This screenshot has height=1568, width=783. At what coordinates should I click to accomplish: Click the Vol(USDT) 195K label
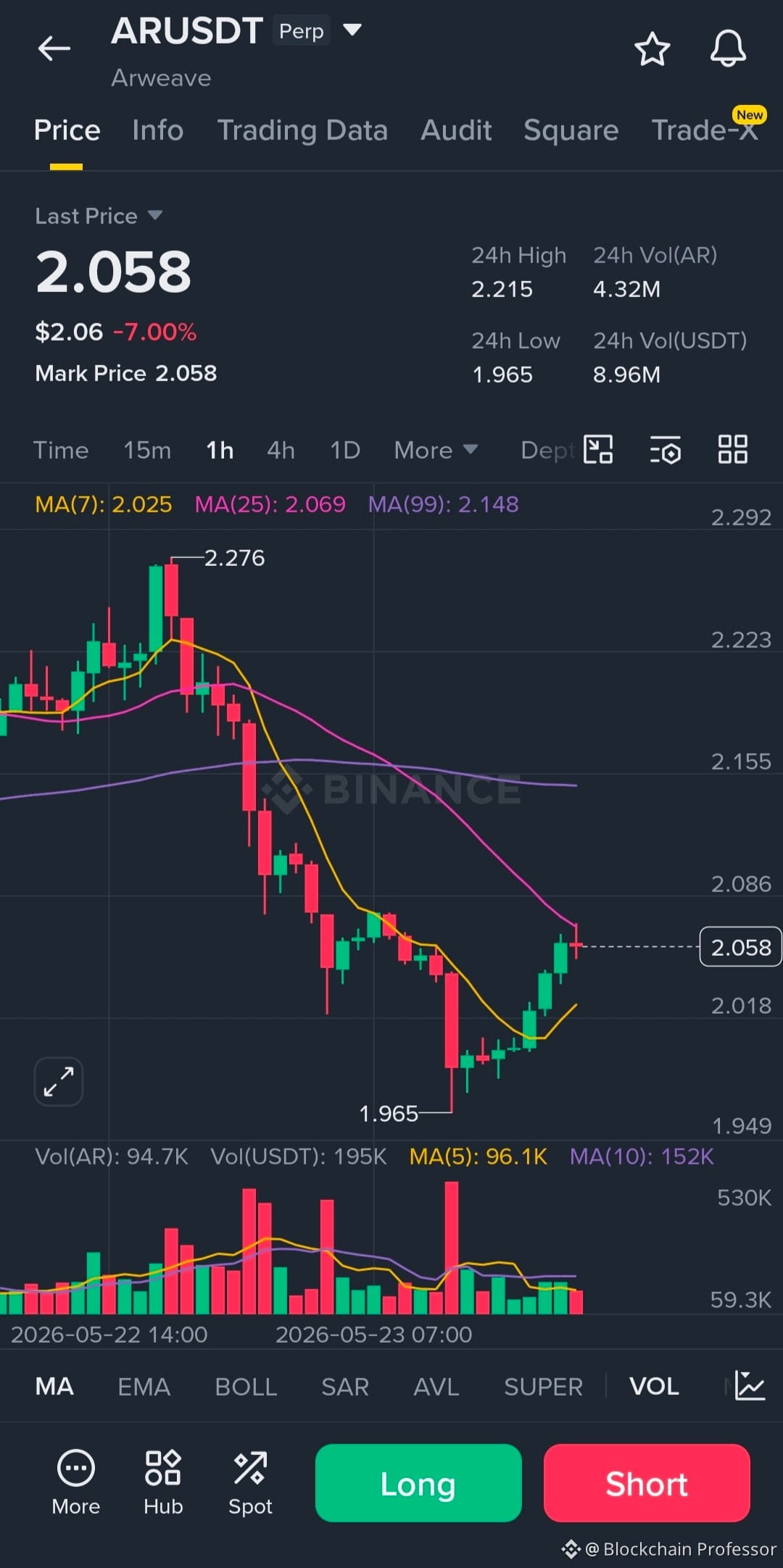click(299, 1156)
